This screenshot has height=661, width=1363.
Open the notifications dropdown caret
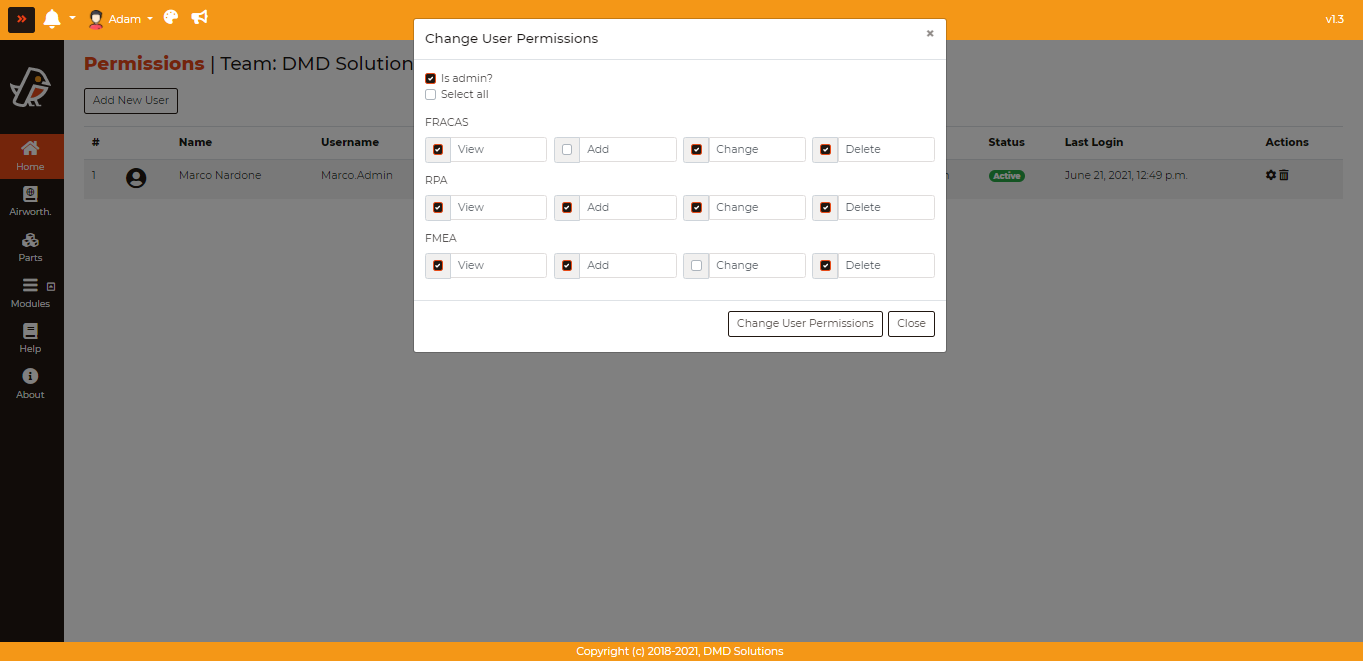point(73,19)
